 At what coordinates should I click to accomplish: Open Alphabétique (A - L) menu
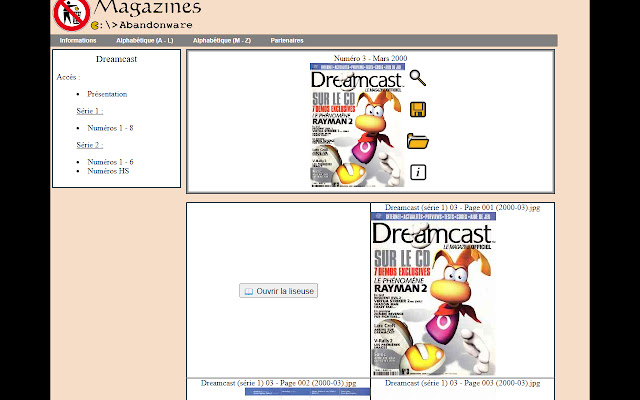point(144,40)
